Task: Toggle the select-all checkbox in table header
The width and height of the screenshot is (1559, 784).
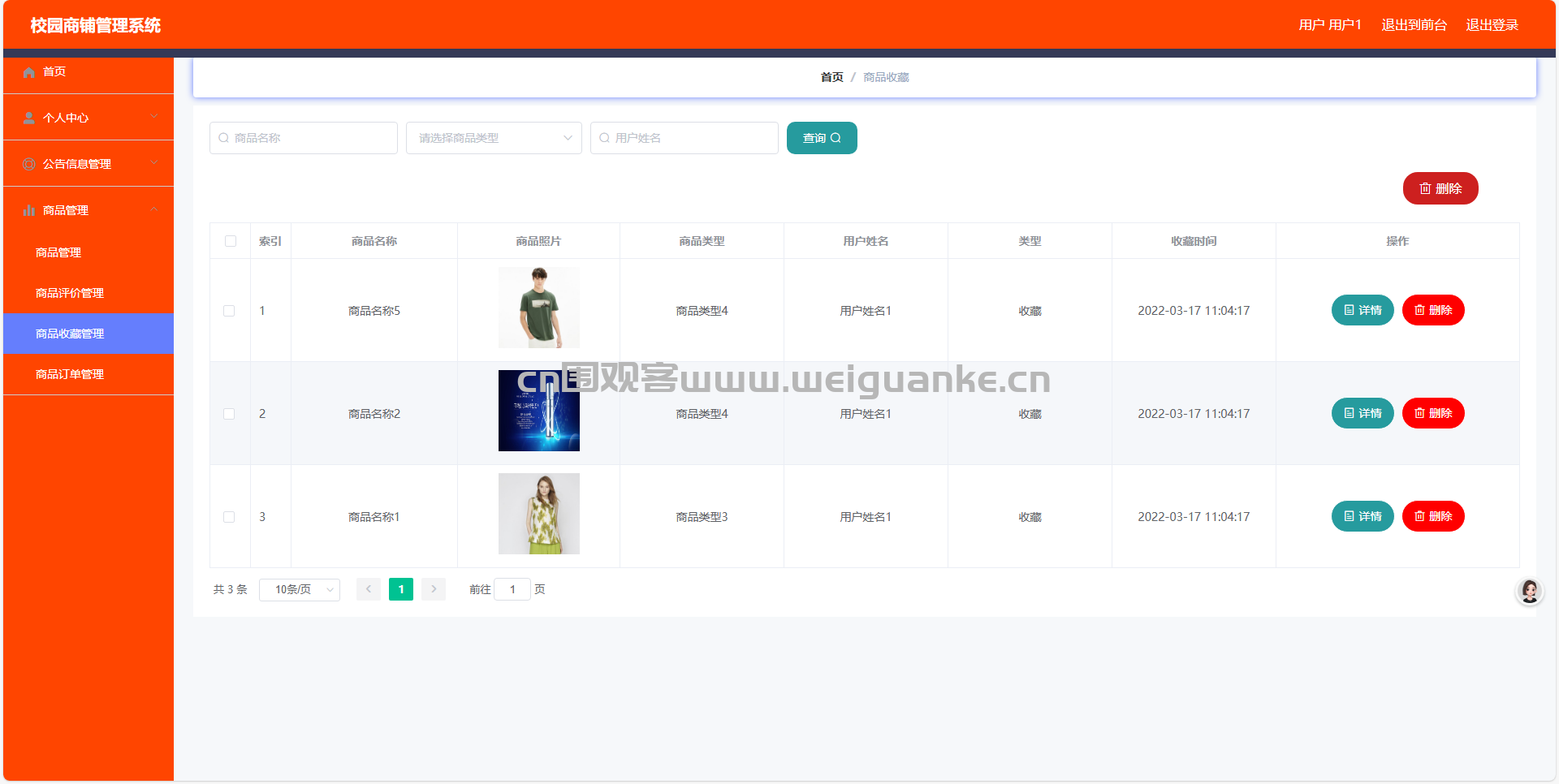Action: pos(231,241)
